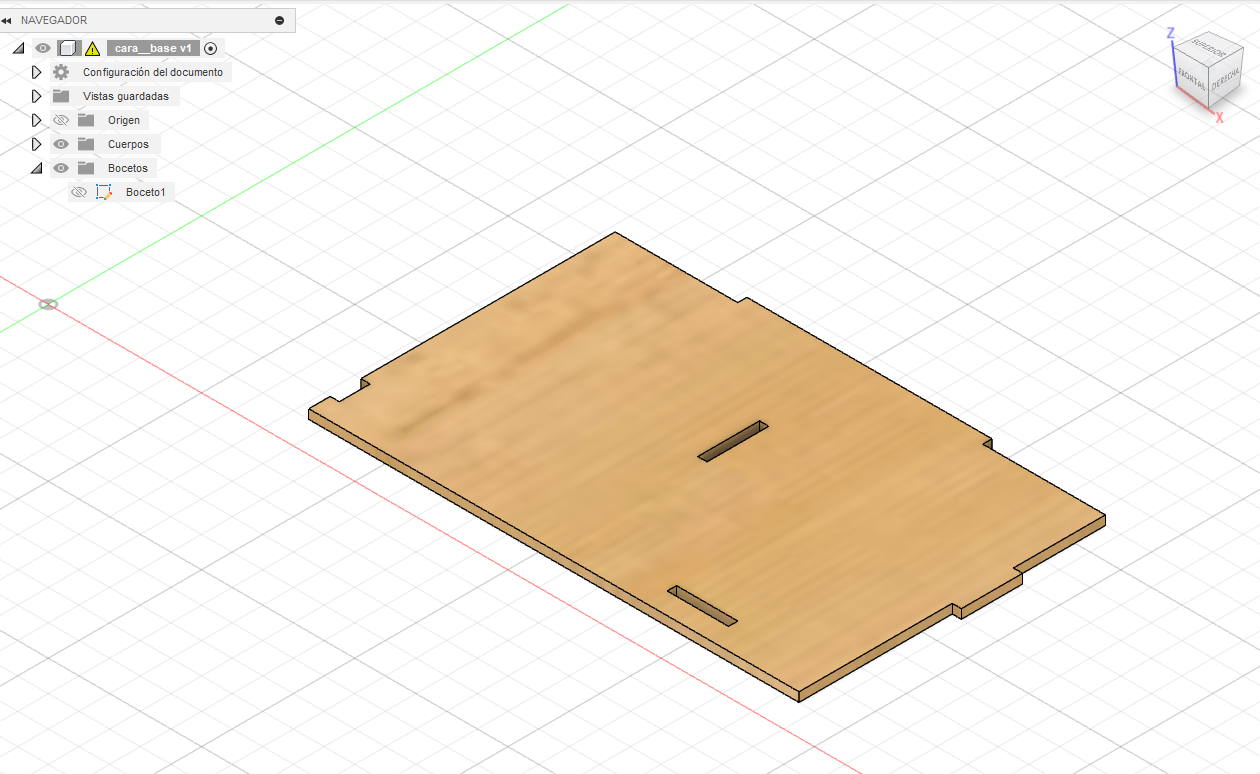Click the Origen folder icon

86,120
